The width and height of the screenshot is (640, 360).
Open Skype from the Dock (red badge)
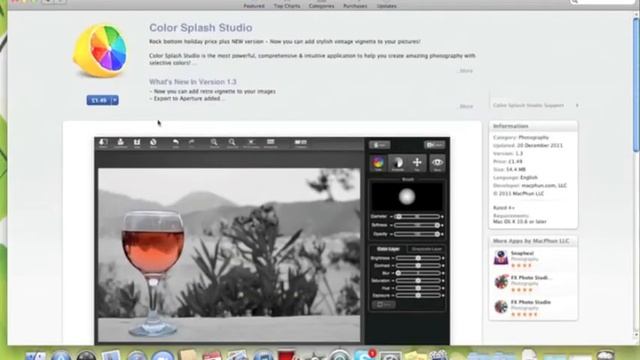[x=363, y=355]
